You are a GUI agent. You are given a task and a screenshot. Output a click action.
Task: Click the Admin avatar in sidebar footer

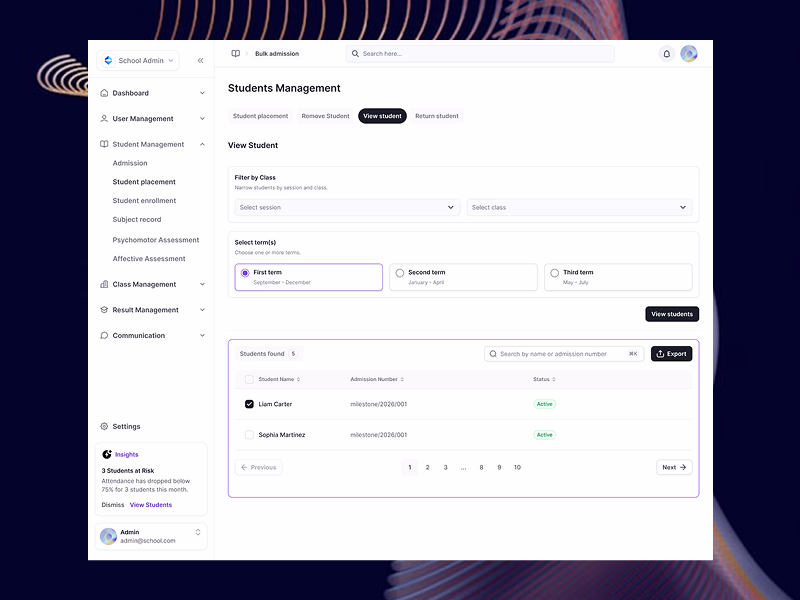[x=108, y=536]
